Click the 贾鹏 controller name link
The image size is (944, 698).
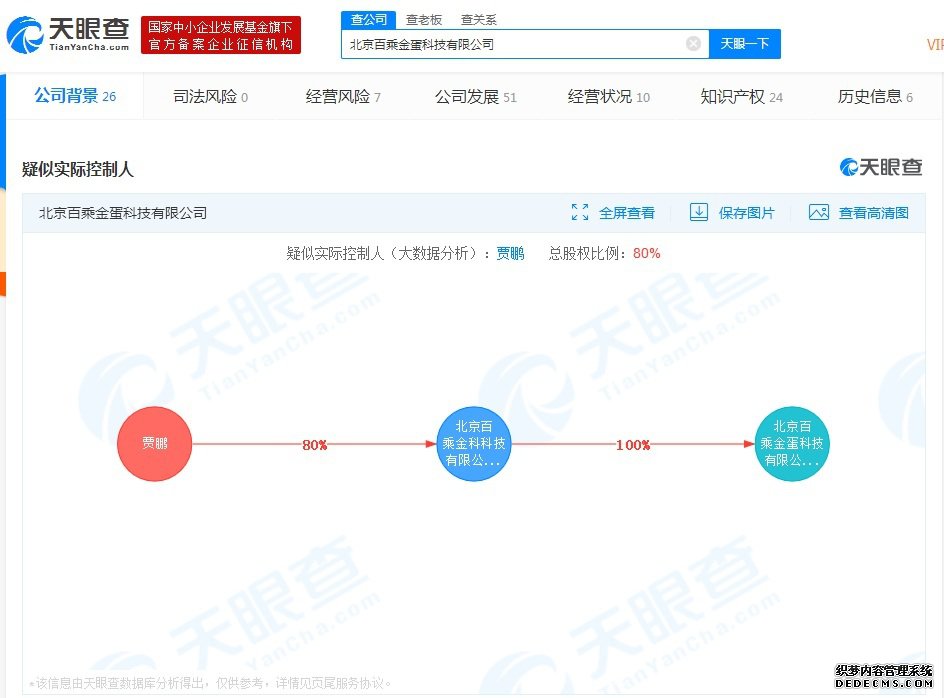click(510, 254)
